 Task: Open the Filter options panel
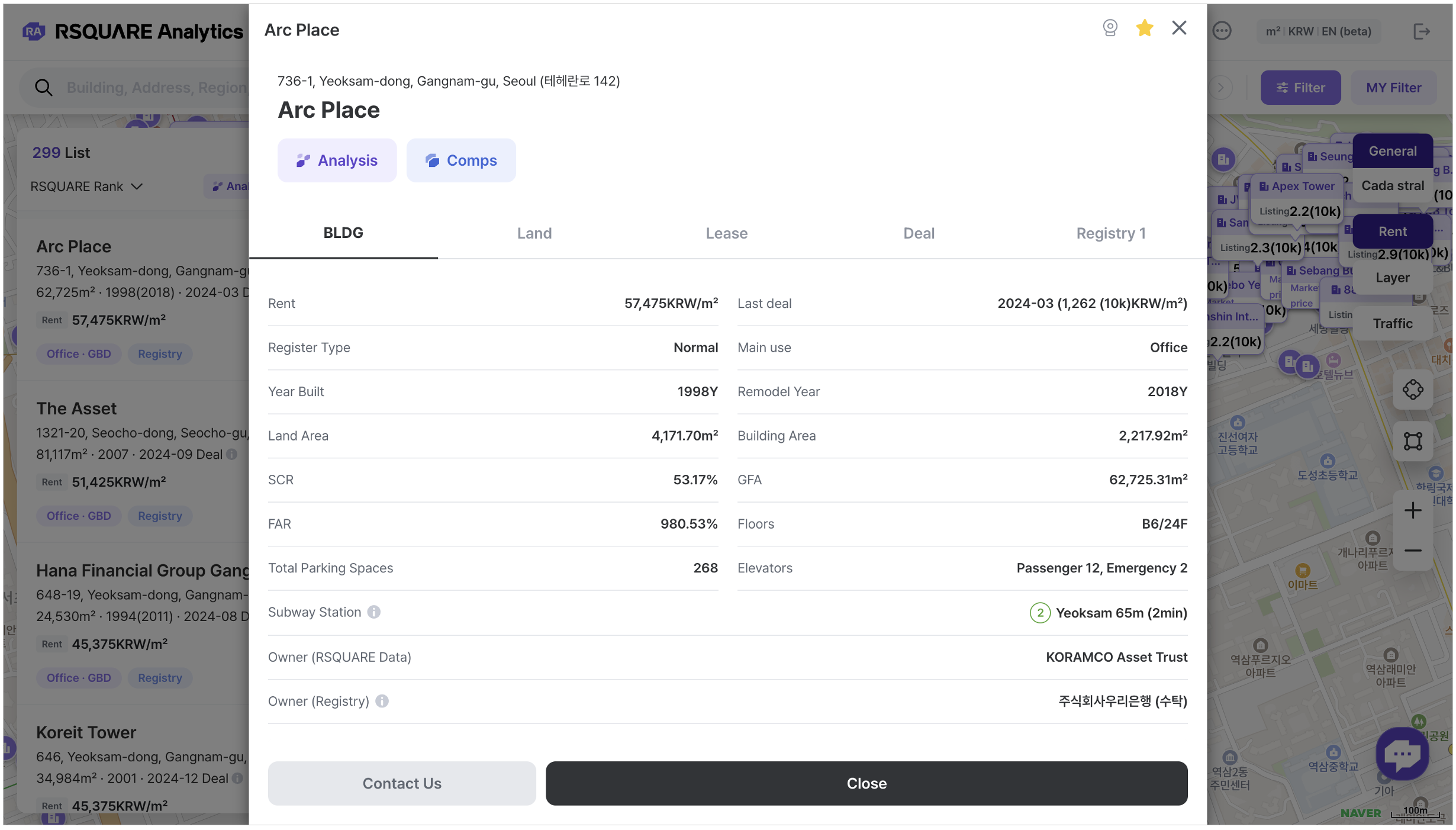pyautogui.click(x=1300, y=88)
